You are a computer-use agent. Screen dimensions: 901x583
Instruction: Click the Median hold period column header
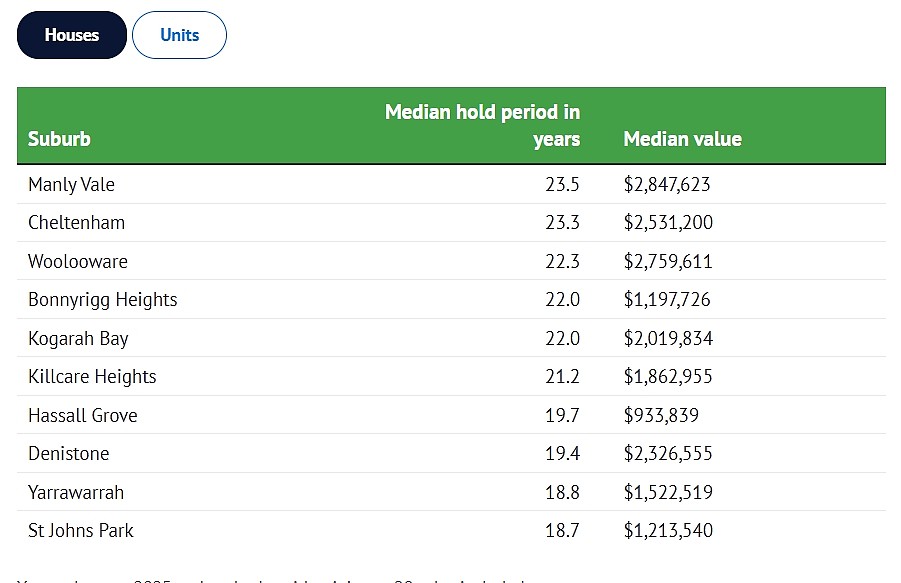pos(482,125)
